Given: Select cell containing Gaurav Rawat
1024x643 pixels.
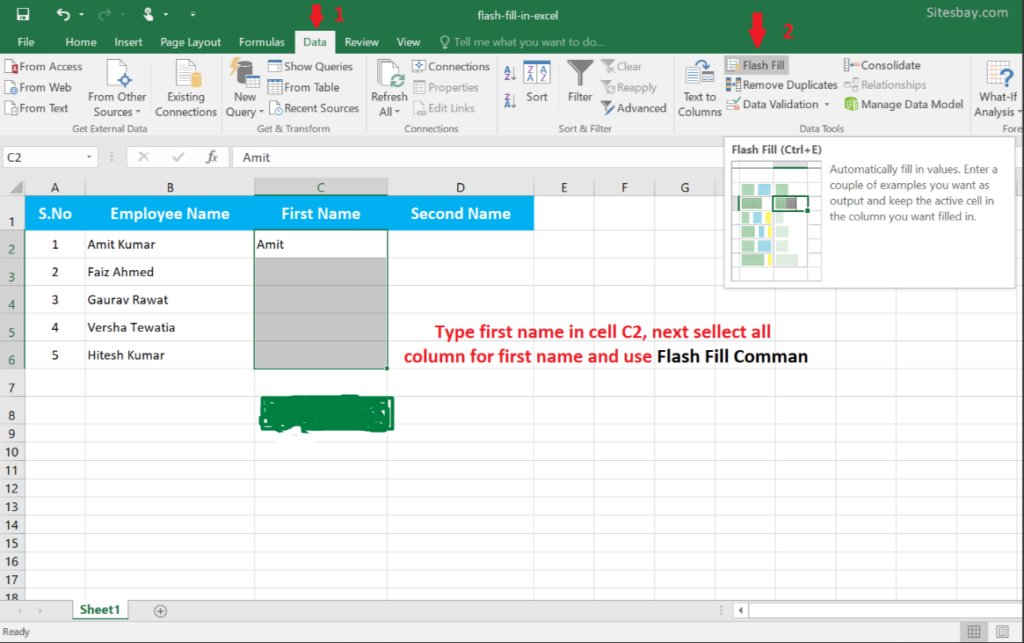Looking at the screenshot, I should [170, 300].
